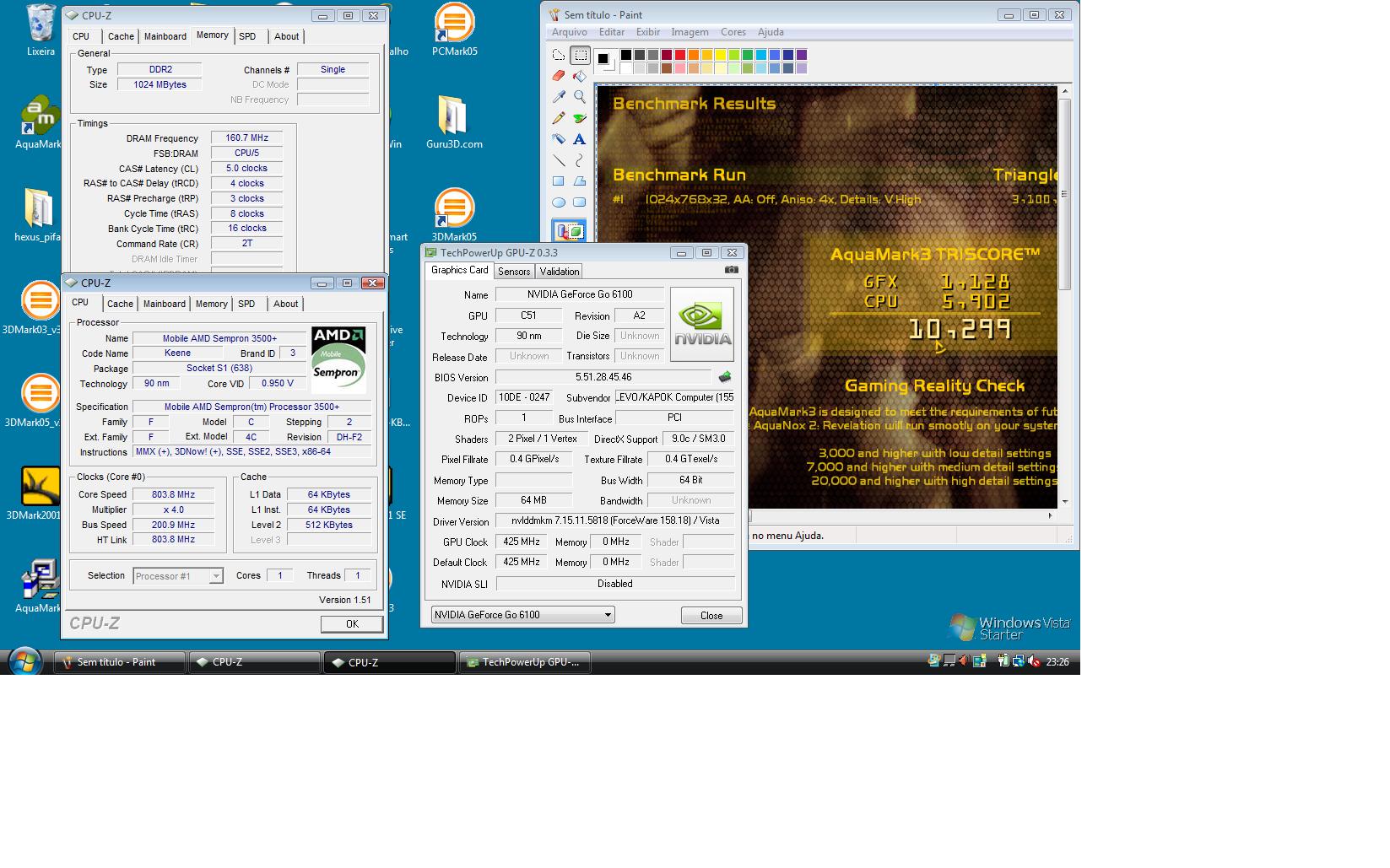1390x868 pixels.
Task: Pick the purple color swatch in Paint palette
Action: [x=801, y=55]
